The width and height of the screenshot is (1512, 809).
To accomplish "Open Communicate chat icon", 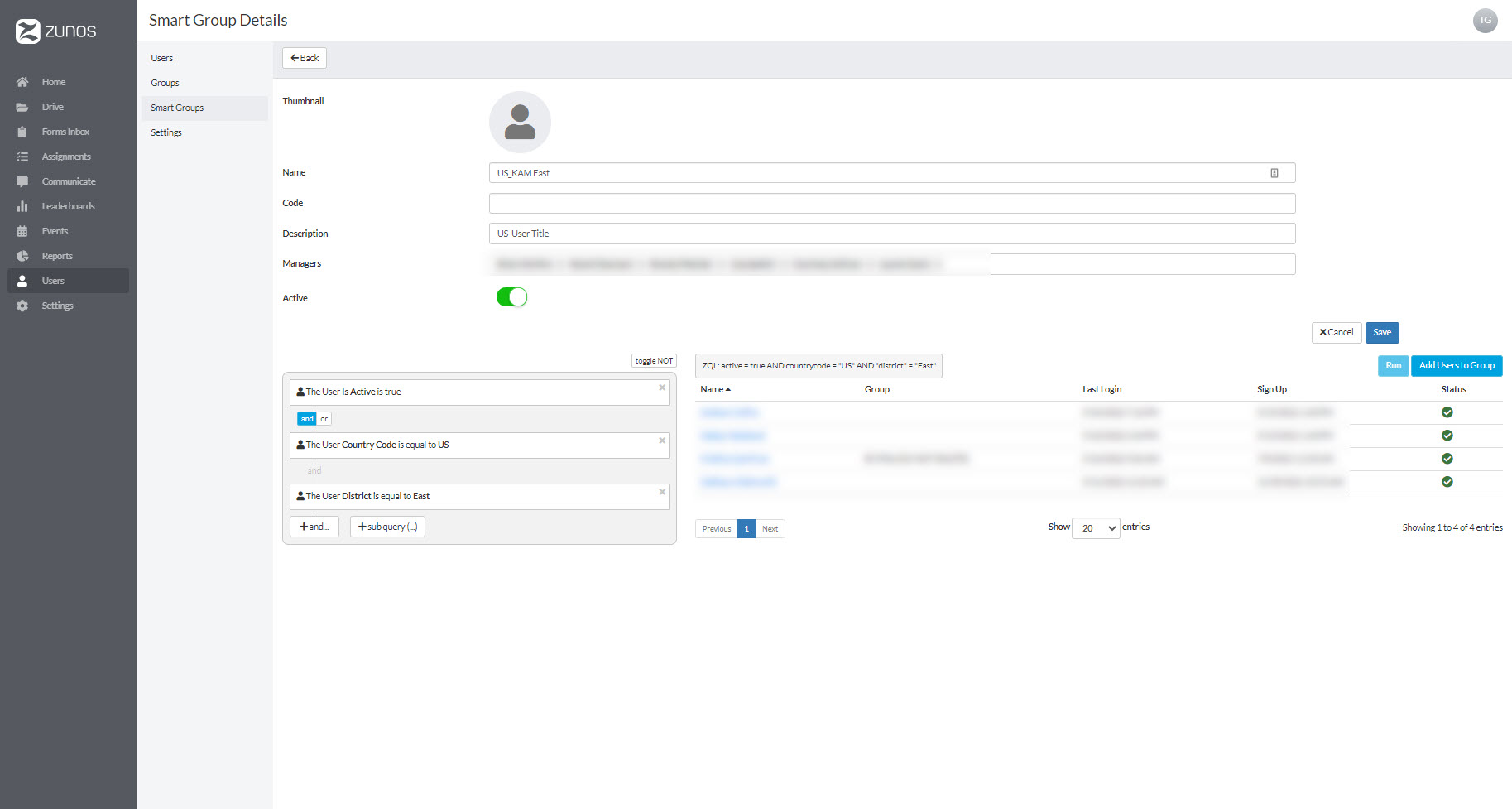I will click(x=22, y=181).
